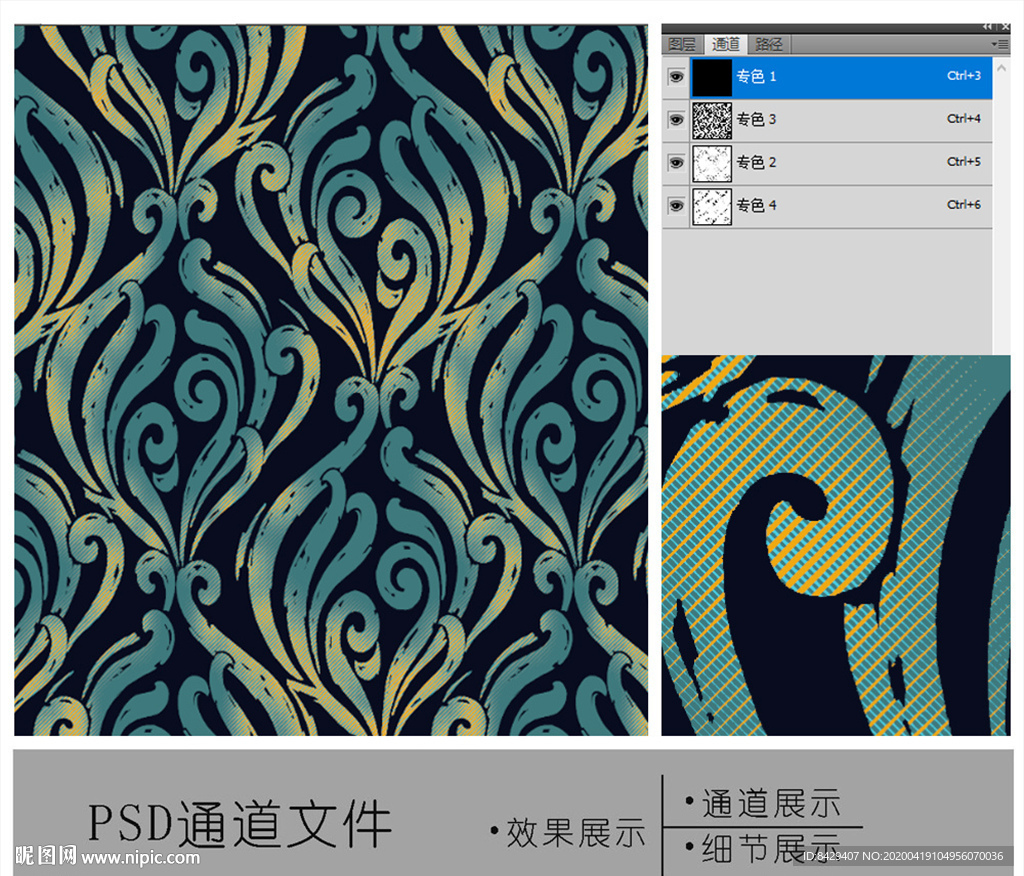Click the channel list scroll up arrow
Image resolution: width=1024 pixels, height=876 pixels.
tap(1002, 67)
